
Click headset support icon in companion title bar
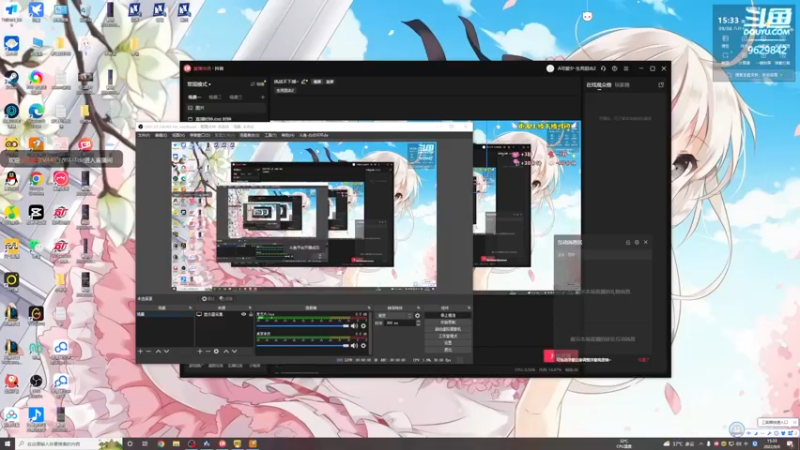(604, 68)
